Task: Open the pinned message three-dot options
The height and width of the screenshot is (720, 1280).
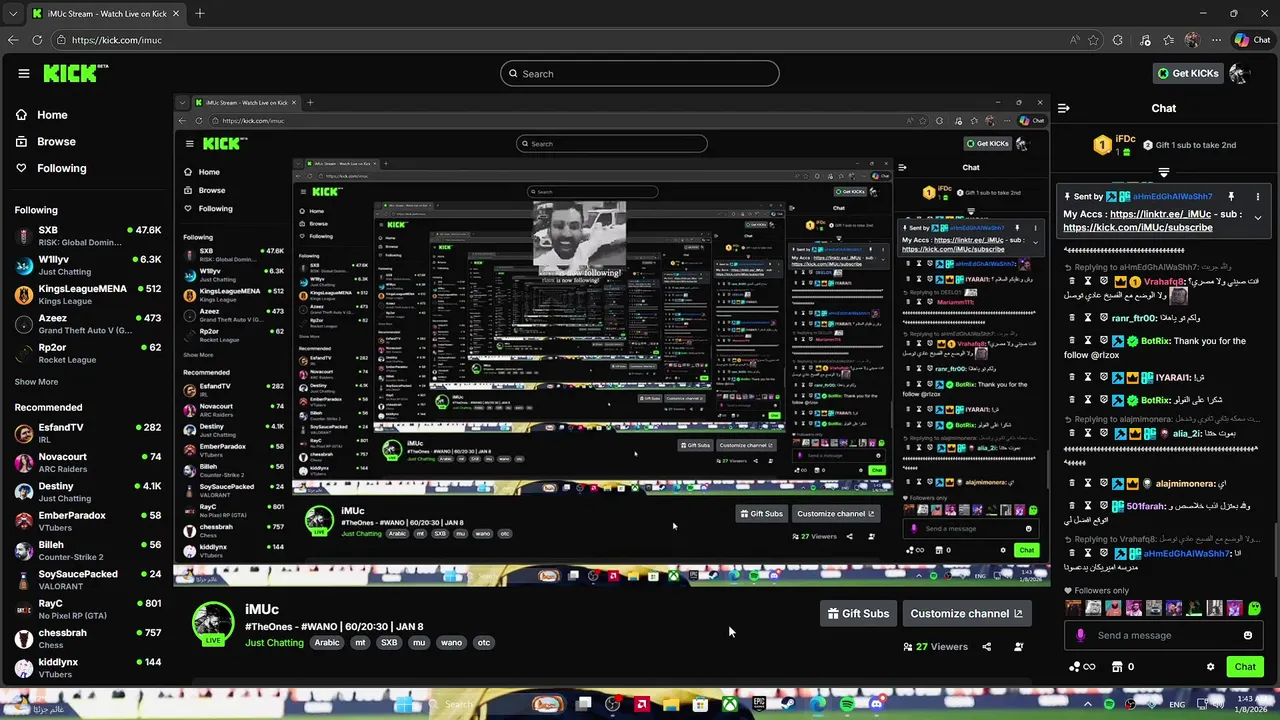Action: tap(1258, 197)
